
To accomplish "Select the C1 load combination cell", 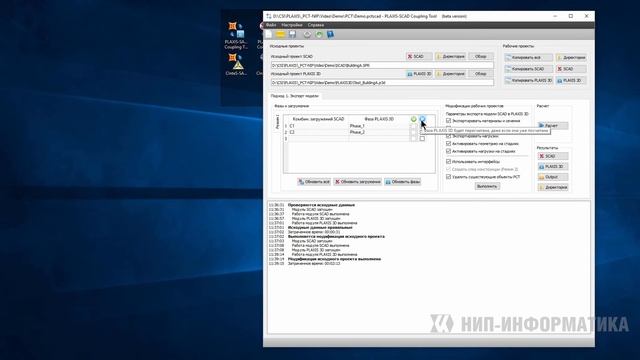I will coord(318,126).
